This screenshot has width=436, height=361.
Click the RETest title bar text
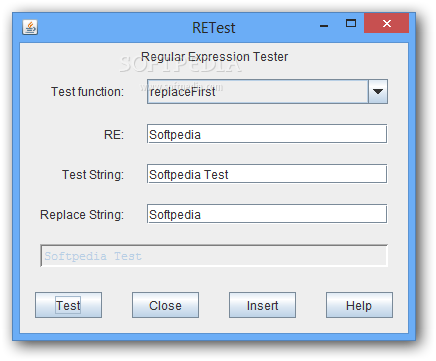tap(214, 28)
